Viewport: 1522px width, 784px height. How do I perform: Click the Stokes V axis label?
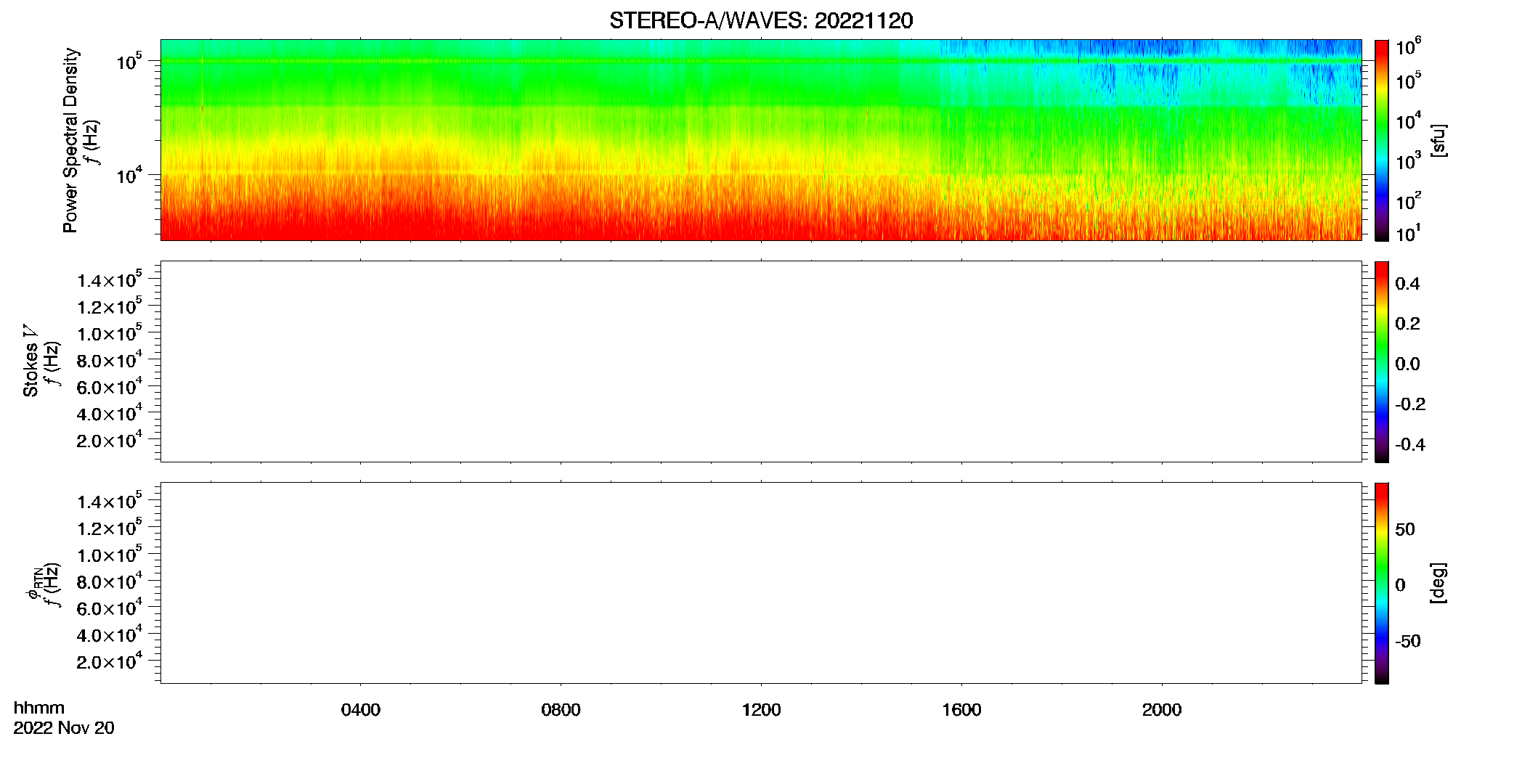click(x=30, y=361)
